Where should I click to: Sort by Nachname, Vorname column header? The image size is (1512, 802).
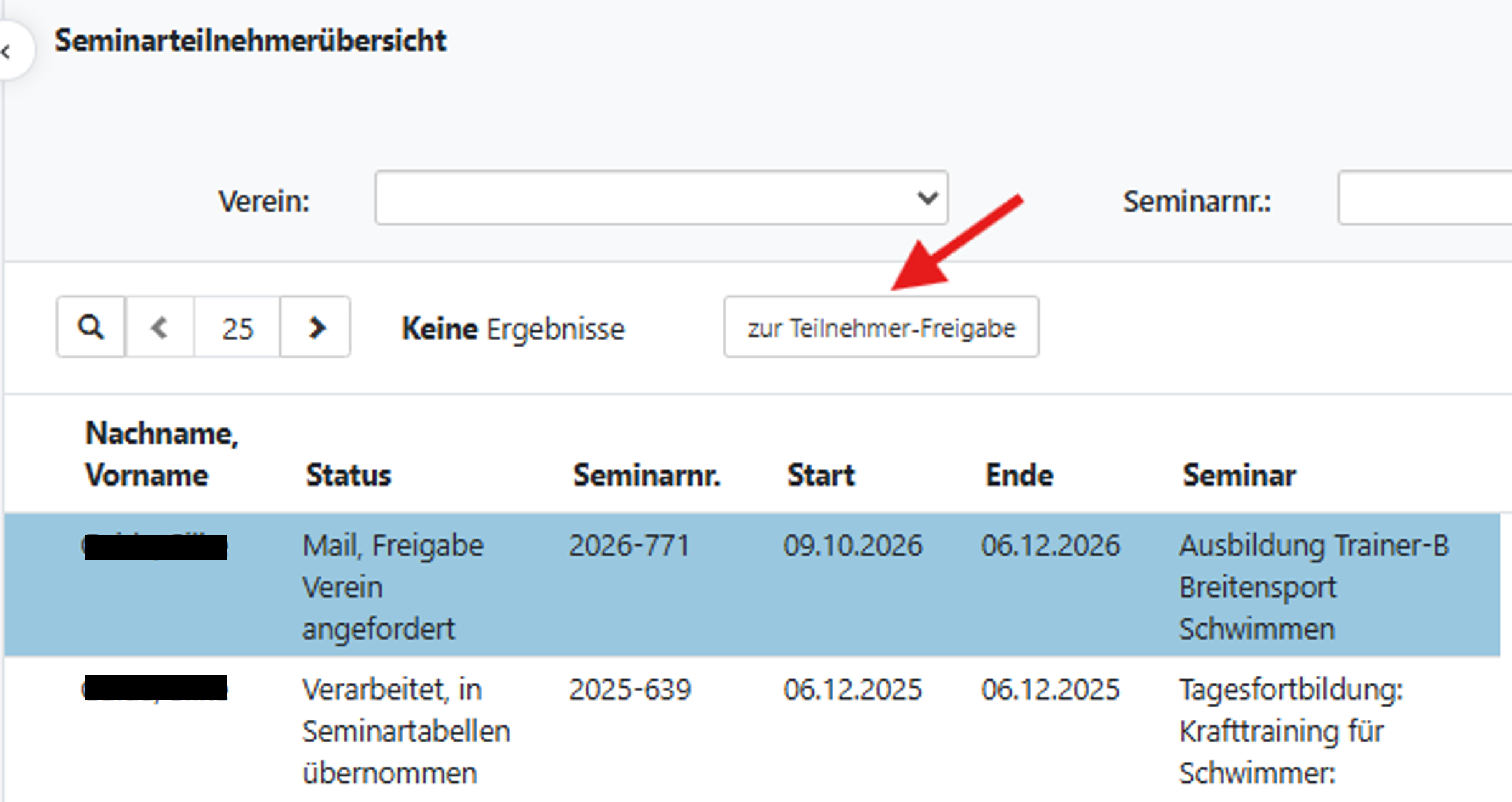point(161,454)
